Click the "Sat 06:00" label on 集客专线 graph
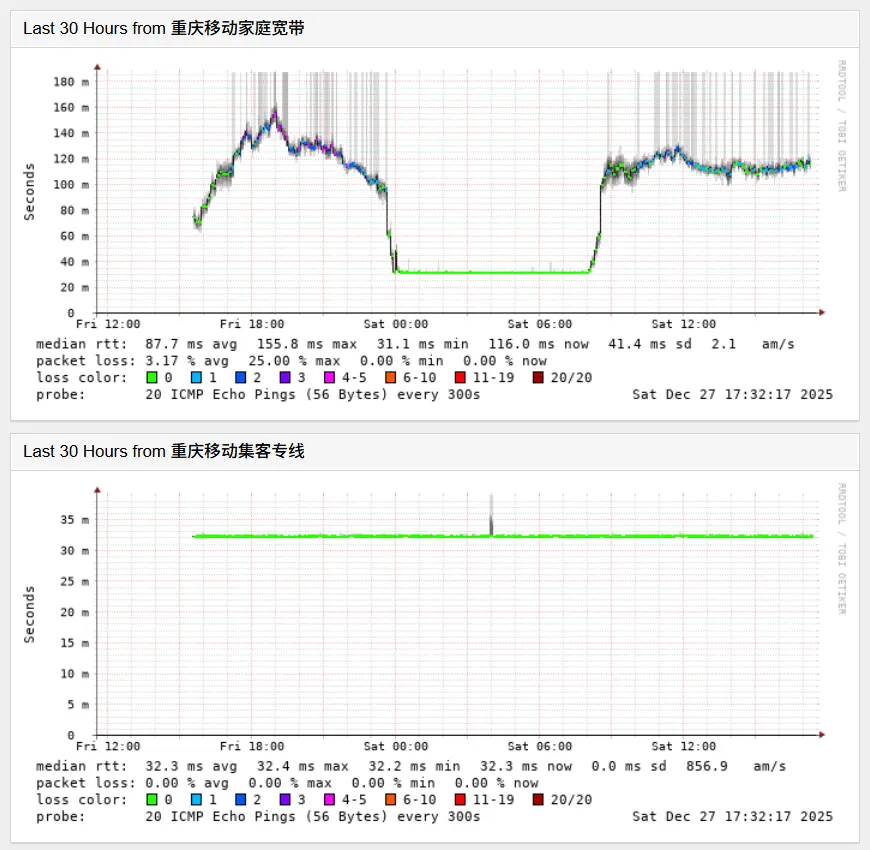870x850 pixels. (539, 746)
